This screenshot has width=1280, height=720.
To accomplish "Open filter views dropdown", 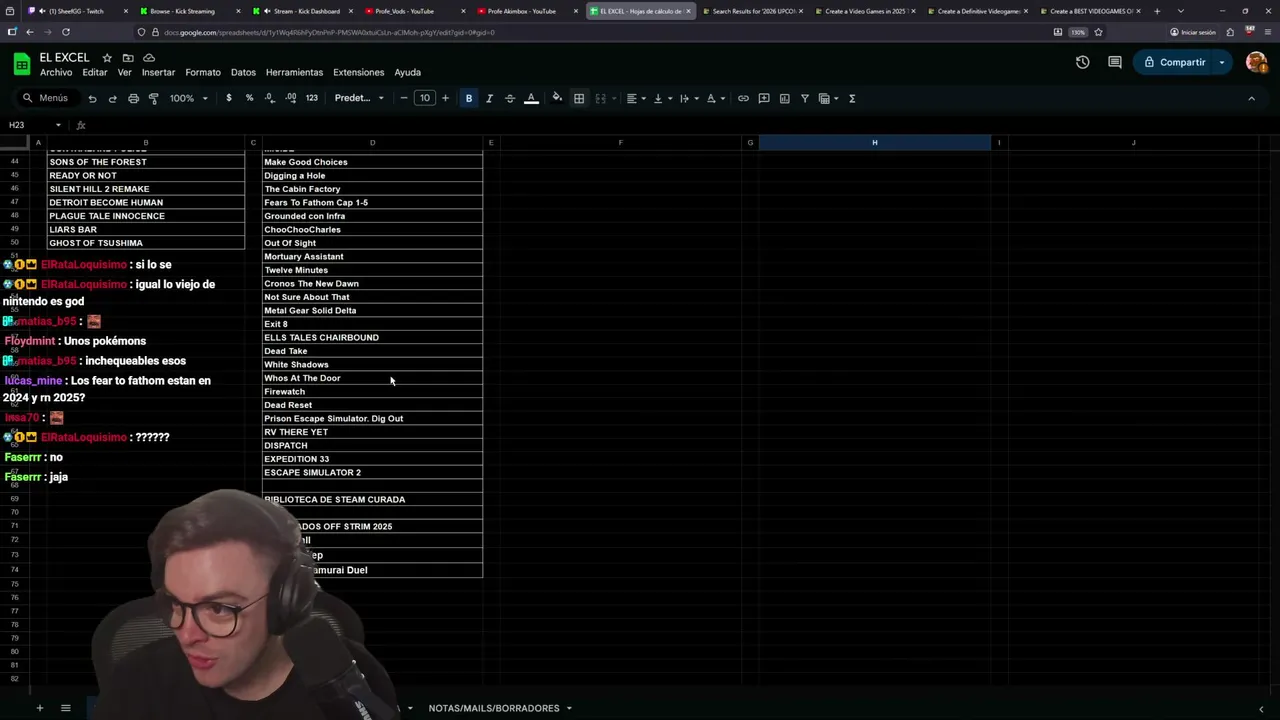I will [830, 98].
